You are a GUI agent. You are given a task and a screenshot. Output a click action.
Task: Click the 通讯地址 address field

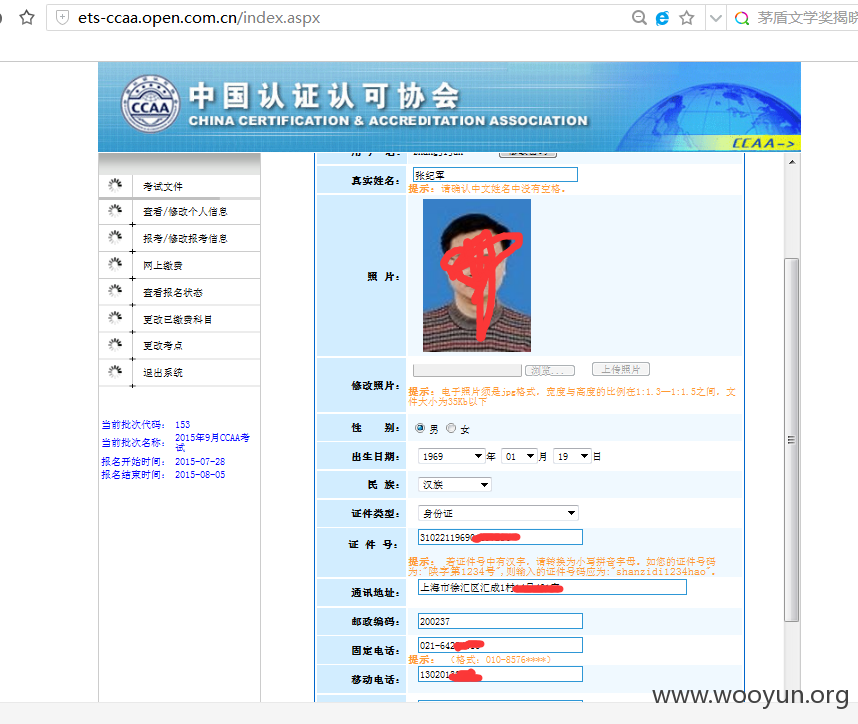(552, 587)
